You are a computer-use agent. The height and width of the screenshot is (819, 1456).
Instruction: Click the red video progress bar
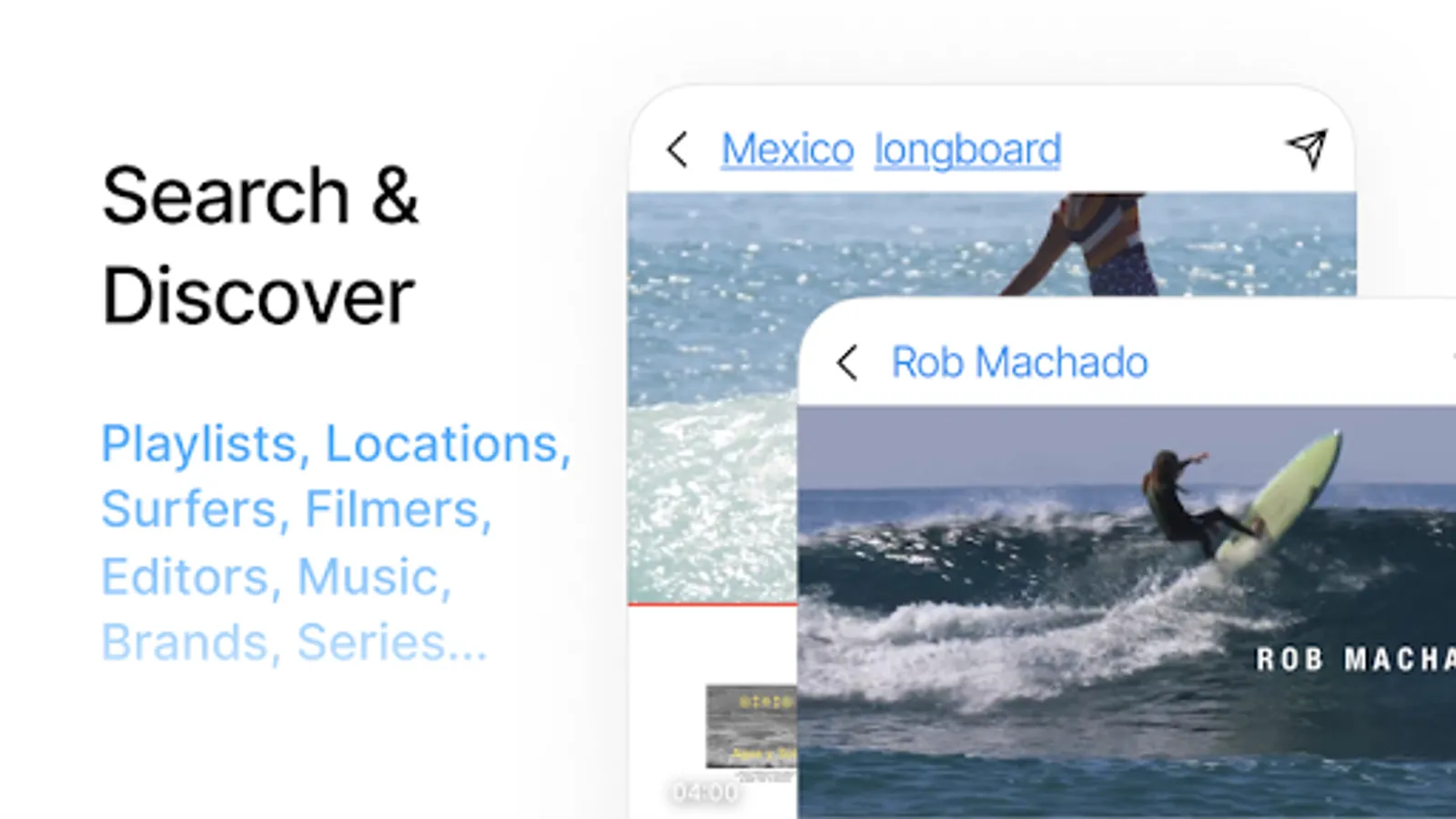713,604
